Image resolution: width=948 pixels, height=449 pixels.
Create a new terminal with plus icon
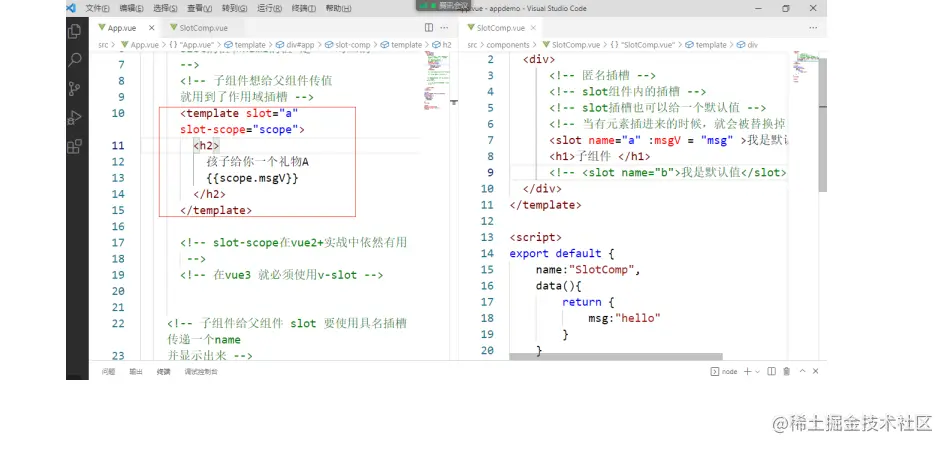[x=747, y=372]
